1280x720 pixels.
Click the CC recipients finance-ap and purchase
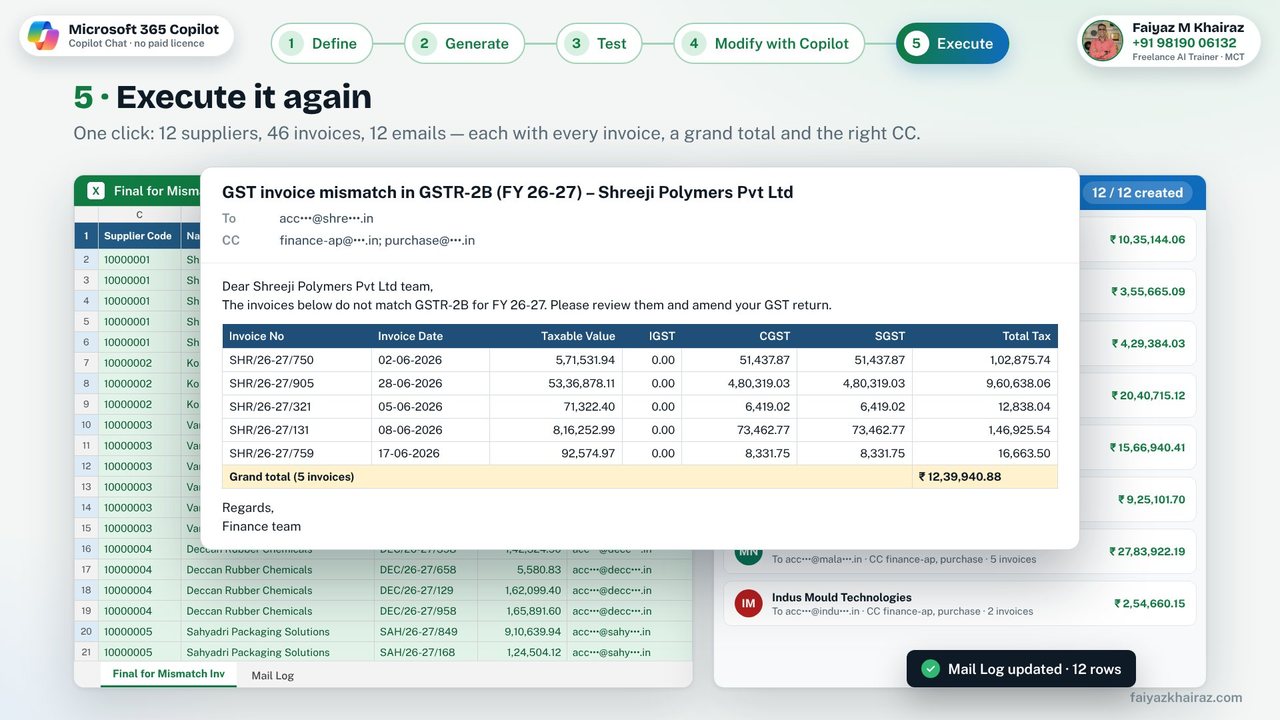coord(377,240)
